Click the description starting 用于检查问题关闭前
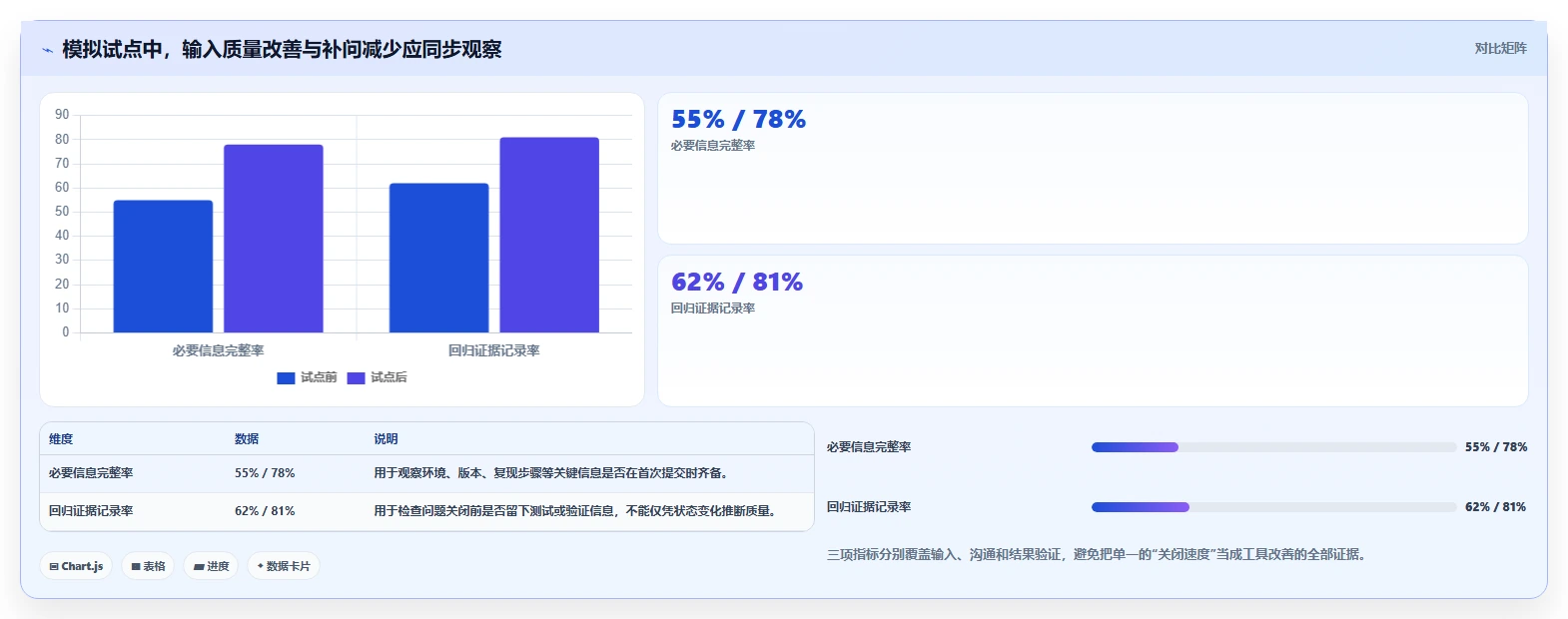This screenshot has height=619, width=1568. click(x=577, y=511)
